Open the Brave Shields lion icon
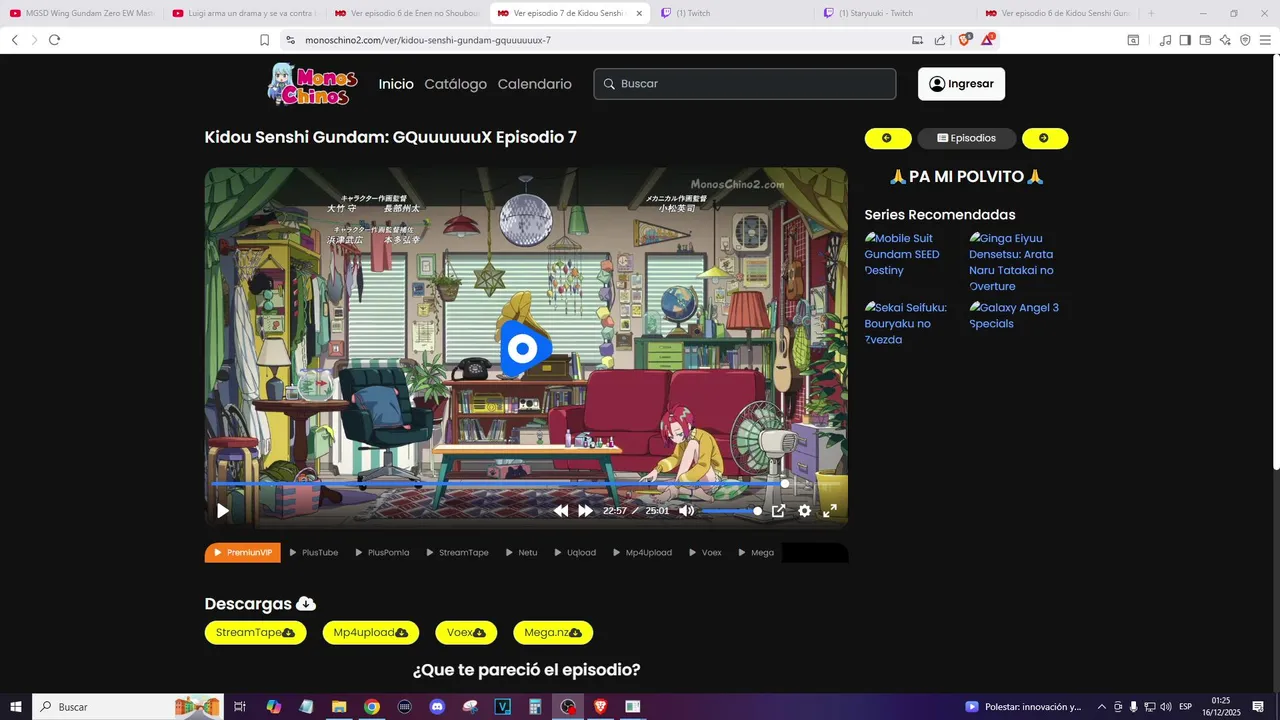Image resolution: width=1280 pixels, height=720 pixels. coord(965,40)
